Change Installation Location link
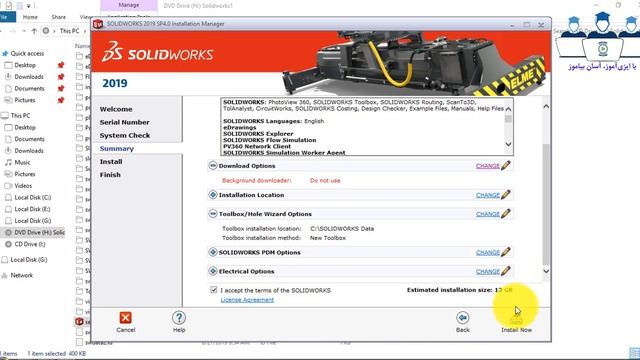Image resolution: width=640 pixels, height=360 pixels. pyautogui.click(x=487, y=195)
